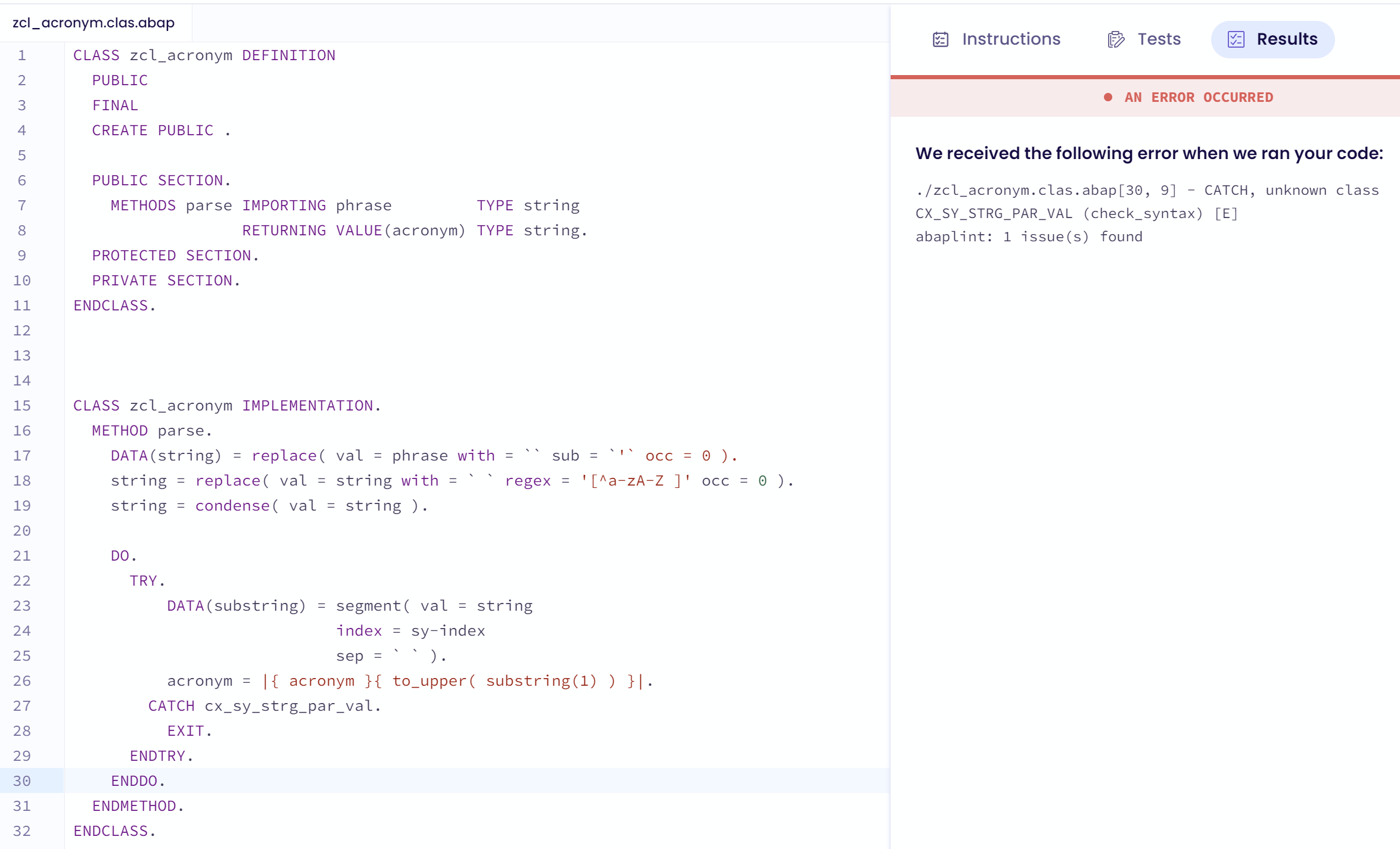Click the CATCH cx_sy_strg_par_val line
The height and width of the screenshot is (849, 1400).
[x=264, y=705]
